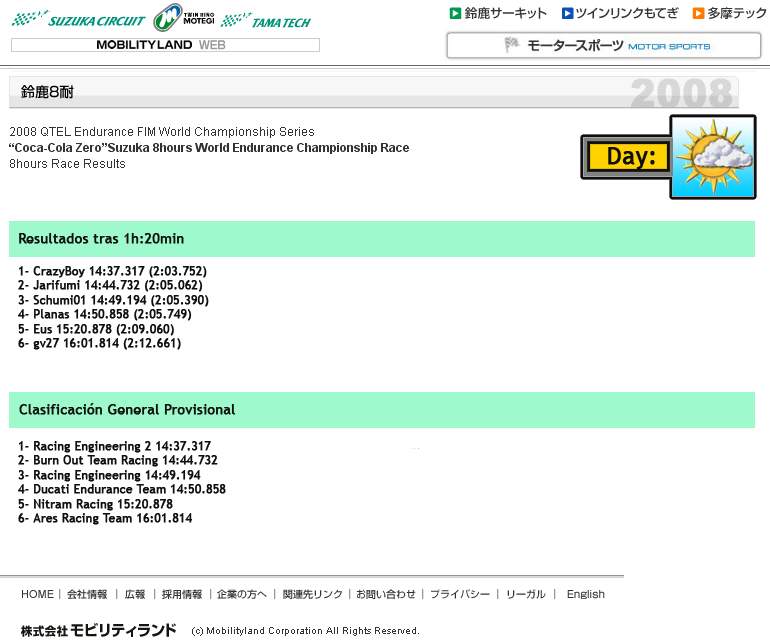Open the 関連先リンク footer link

(312, 594)
